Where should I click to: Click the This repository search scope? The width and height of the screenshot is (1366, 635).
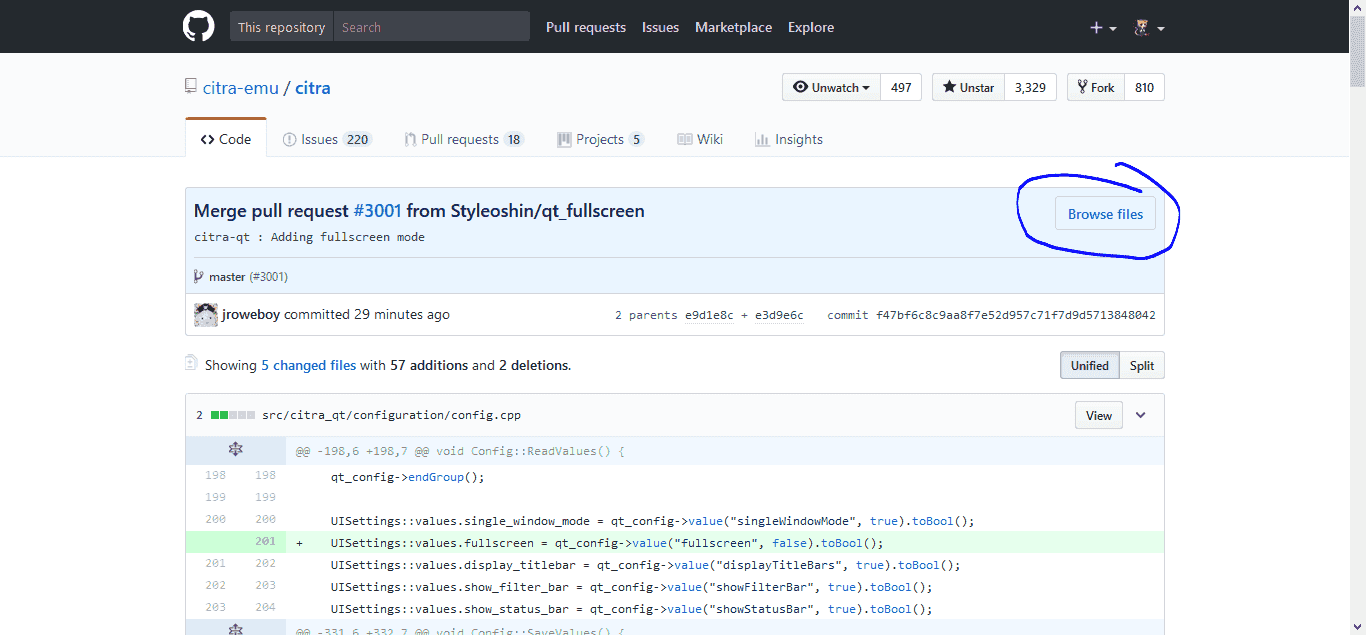coord(281,27)
